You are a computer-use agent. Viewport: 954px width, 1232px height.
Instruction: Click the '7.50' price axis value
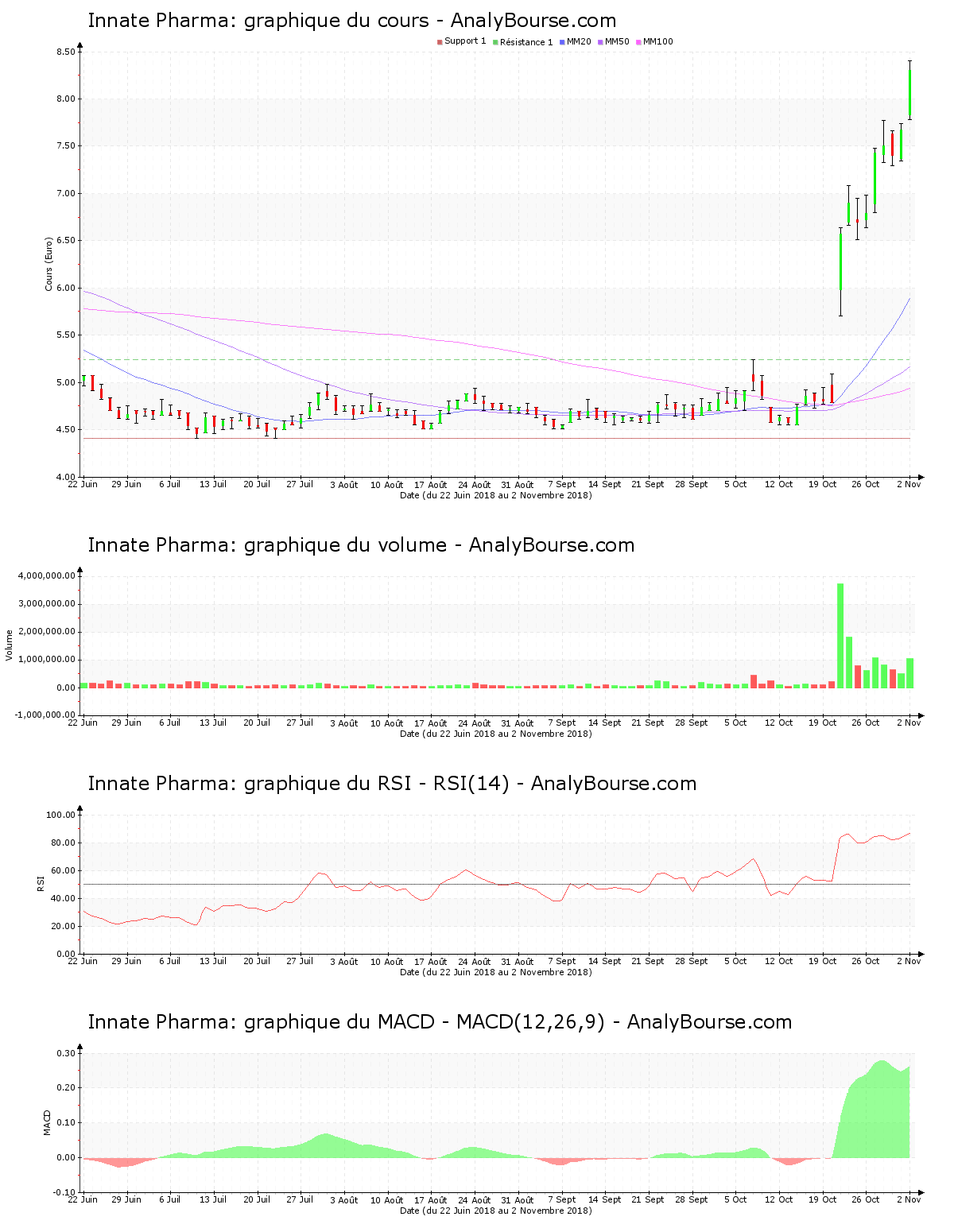coord(66,146)
